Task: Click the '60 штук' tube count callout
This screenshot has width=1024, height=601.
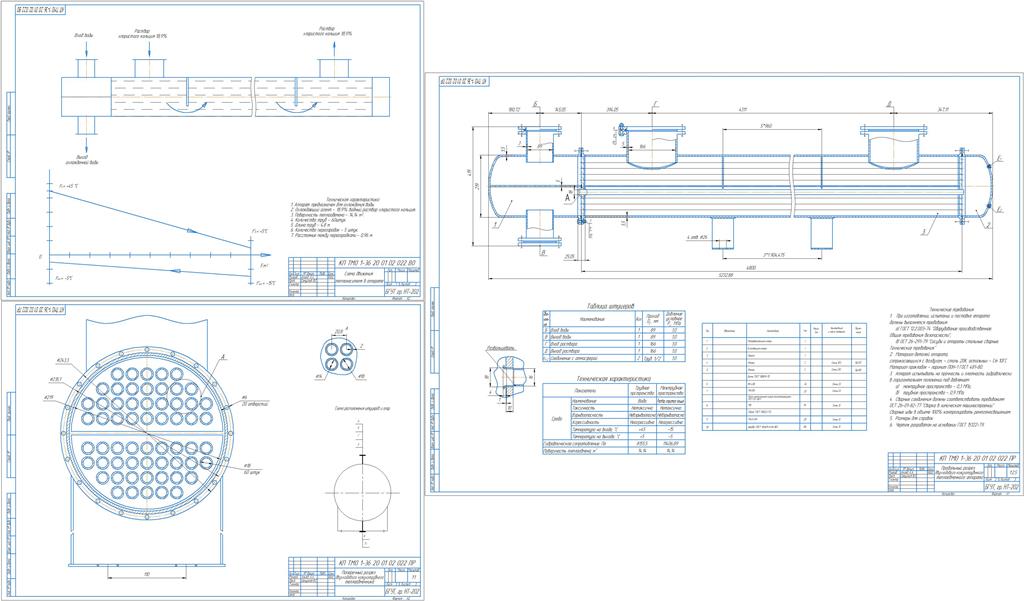Action: pyautogui.click(x=251, y=471)
